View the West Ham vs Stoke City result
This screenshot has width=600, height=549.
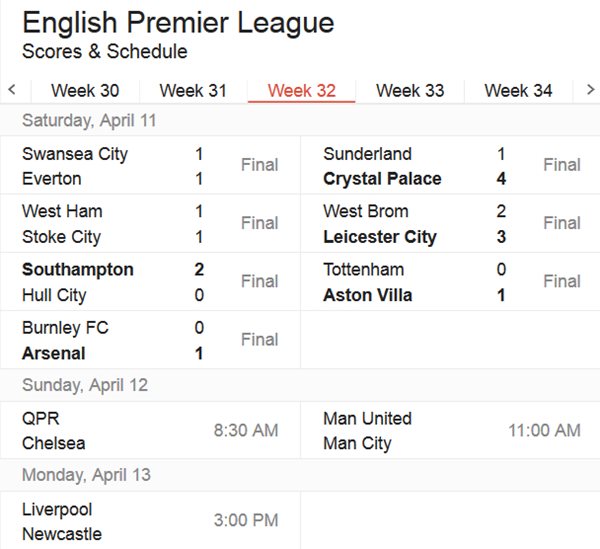pyautogui.click(x=150, y=224)
